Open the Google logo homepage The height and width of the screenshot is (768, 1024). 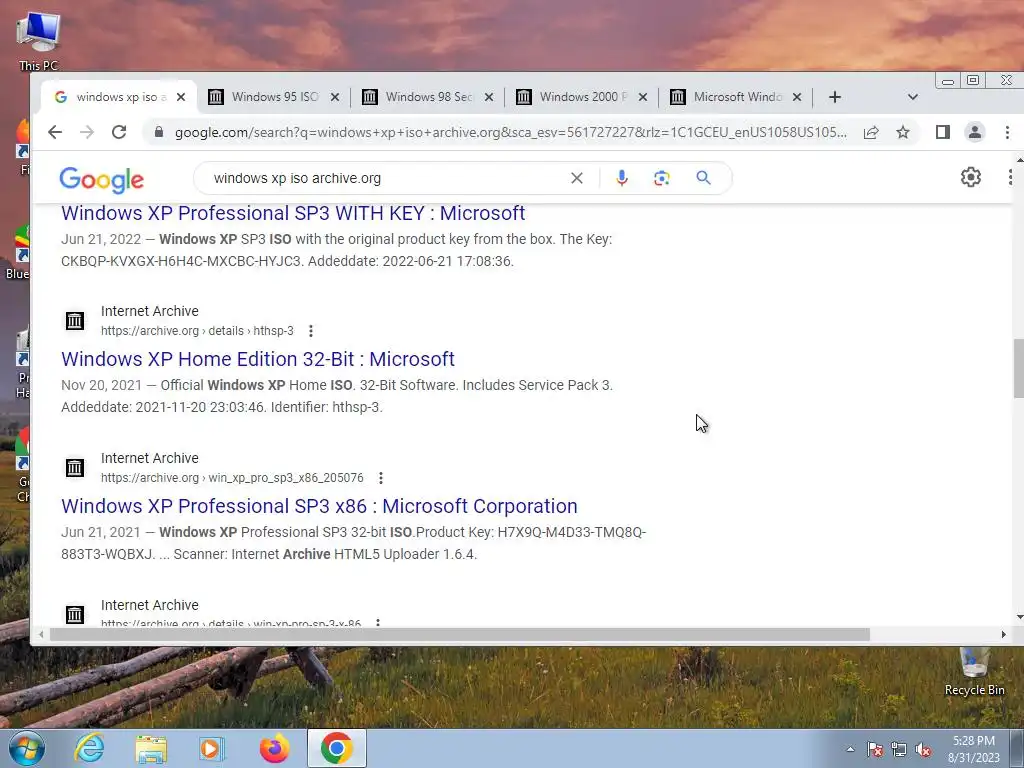101,180
